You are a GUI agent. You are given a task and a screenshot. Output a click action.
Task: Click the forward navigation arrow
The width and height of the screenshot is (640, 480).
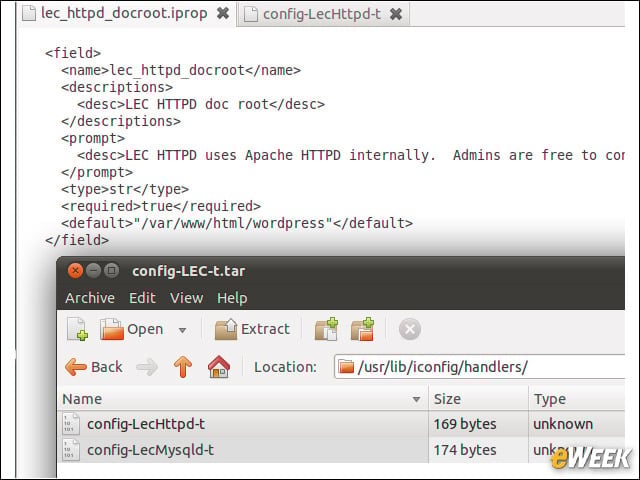coord(147,367)
